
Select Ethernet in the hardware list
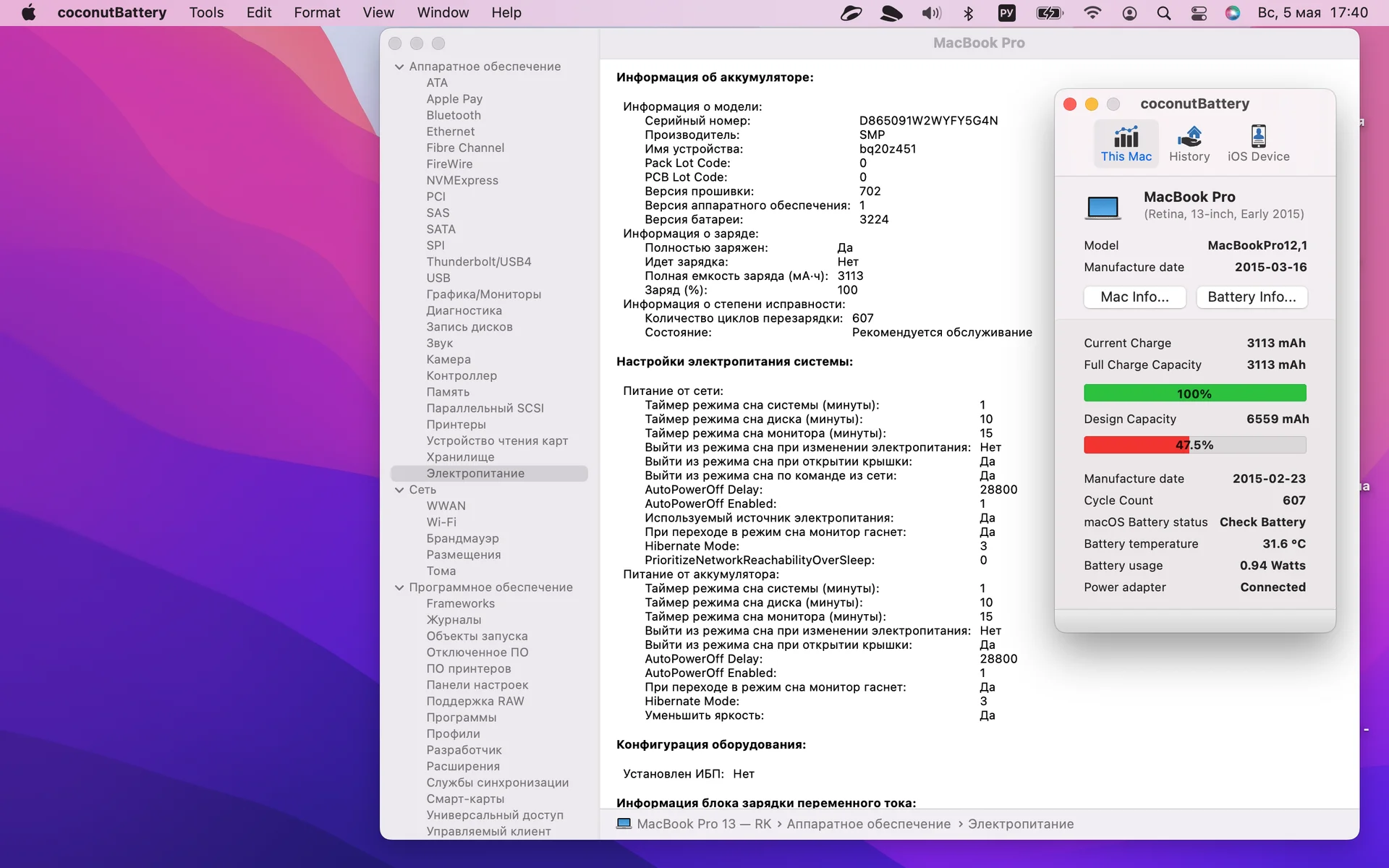tap(451, 132)
